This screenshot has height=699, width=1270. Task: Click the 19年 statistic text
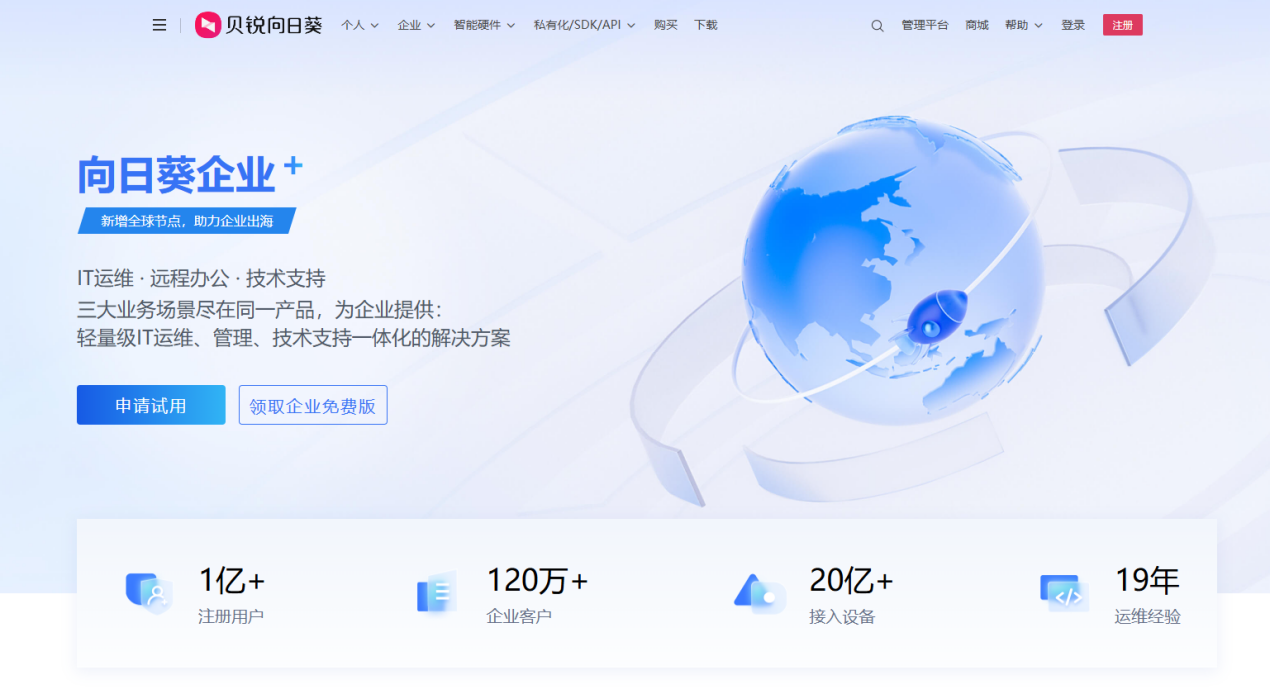[1148, 580]
